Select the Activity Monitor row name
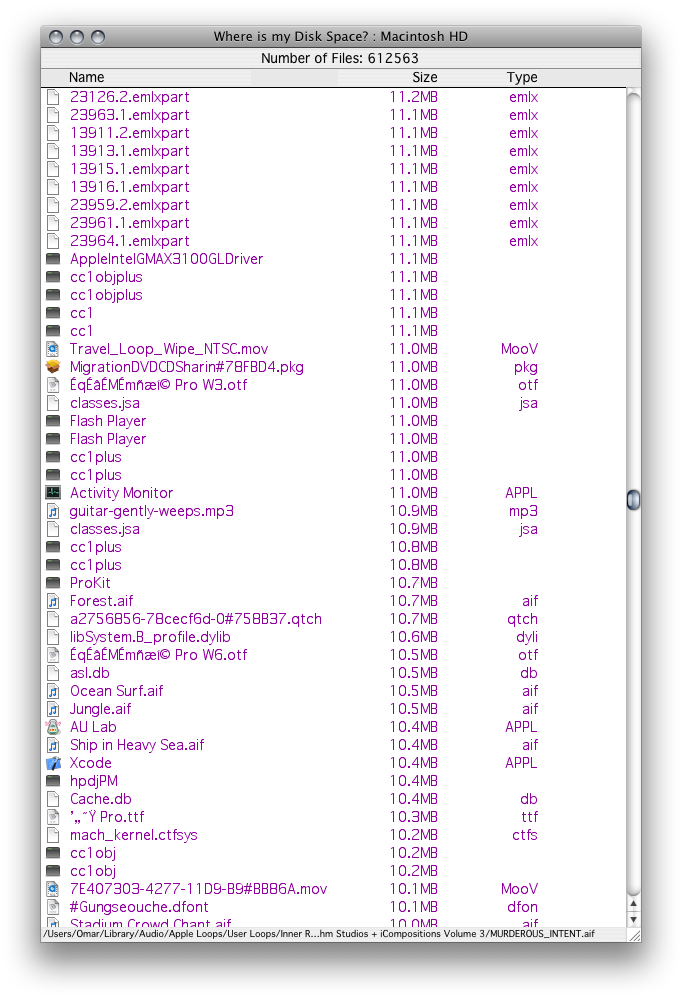The image size is (682, 998). (122, 493)
